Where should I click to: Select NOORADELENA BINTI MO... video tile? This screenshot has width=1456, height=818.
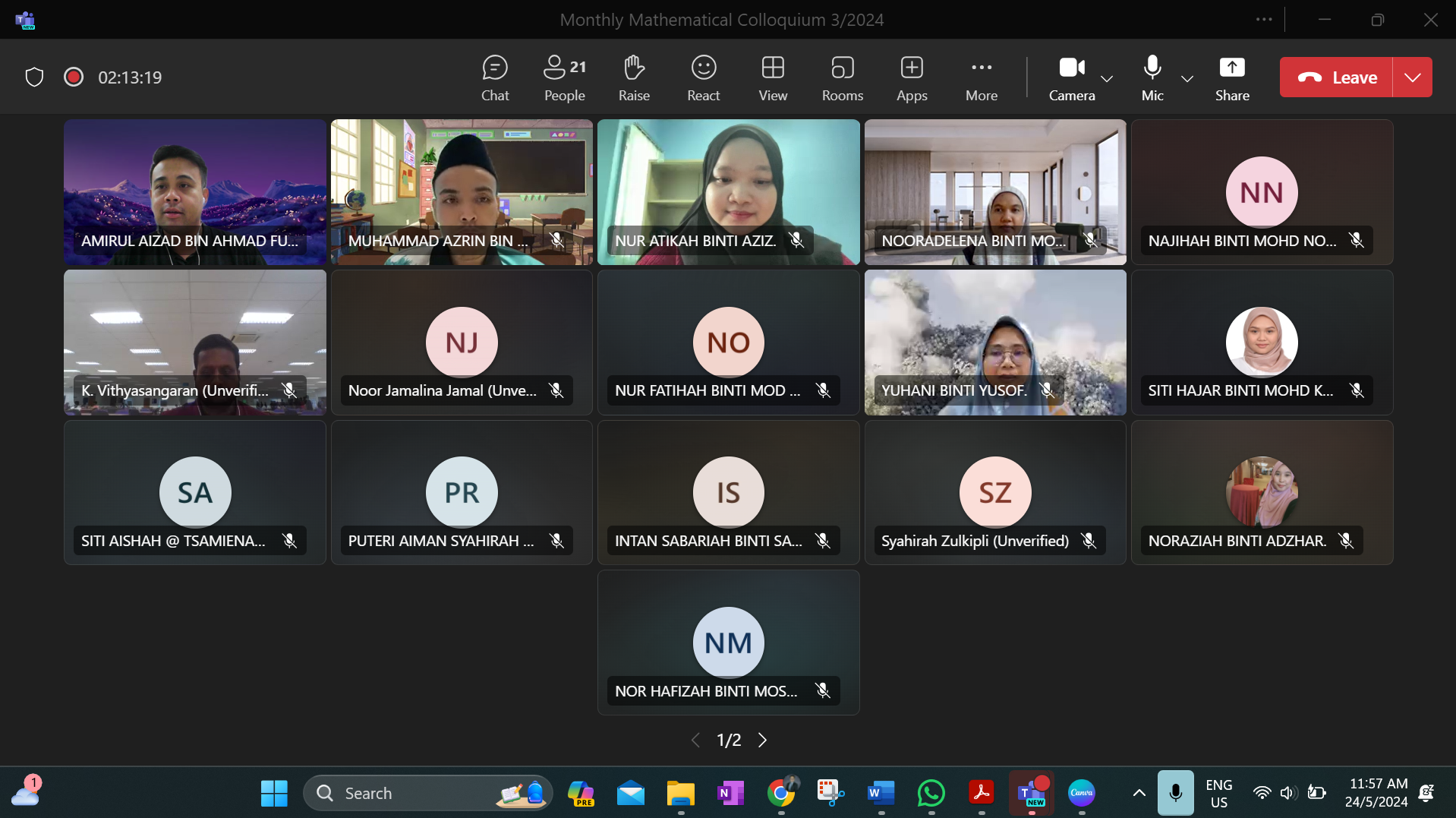pyautogui.click(x=995, y=192)
